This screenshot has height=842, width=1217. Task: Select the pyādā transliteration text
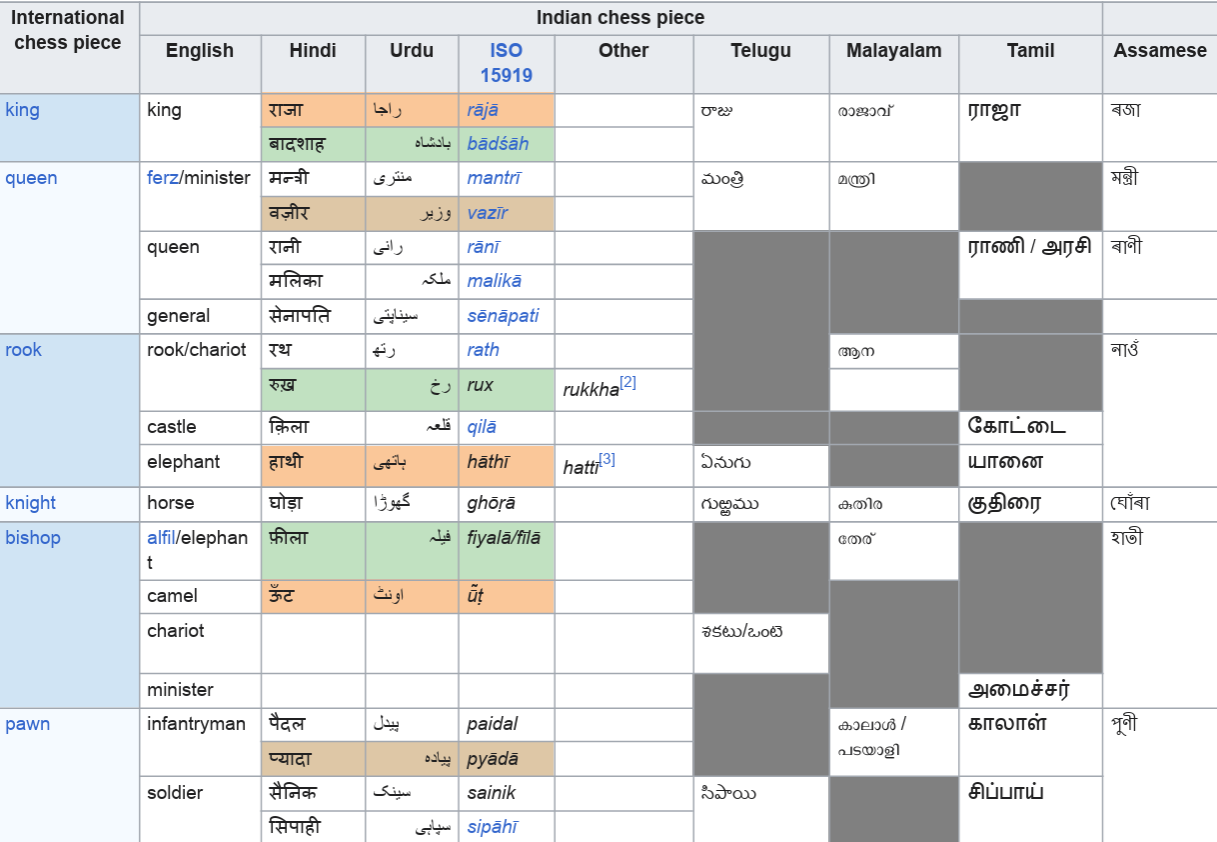(492, 759)
